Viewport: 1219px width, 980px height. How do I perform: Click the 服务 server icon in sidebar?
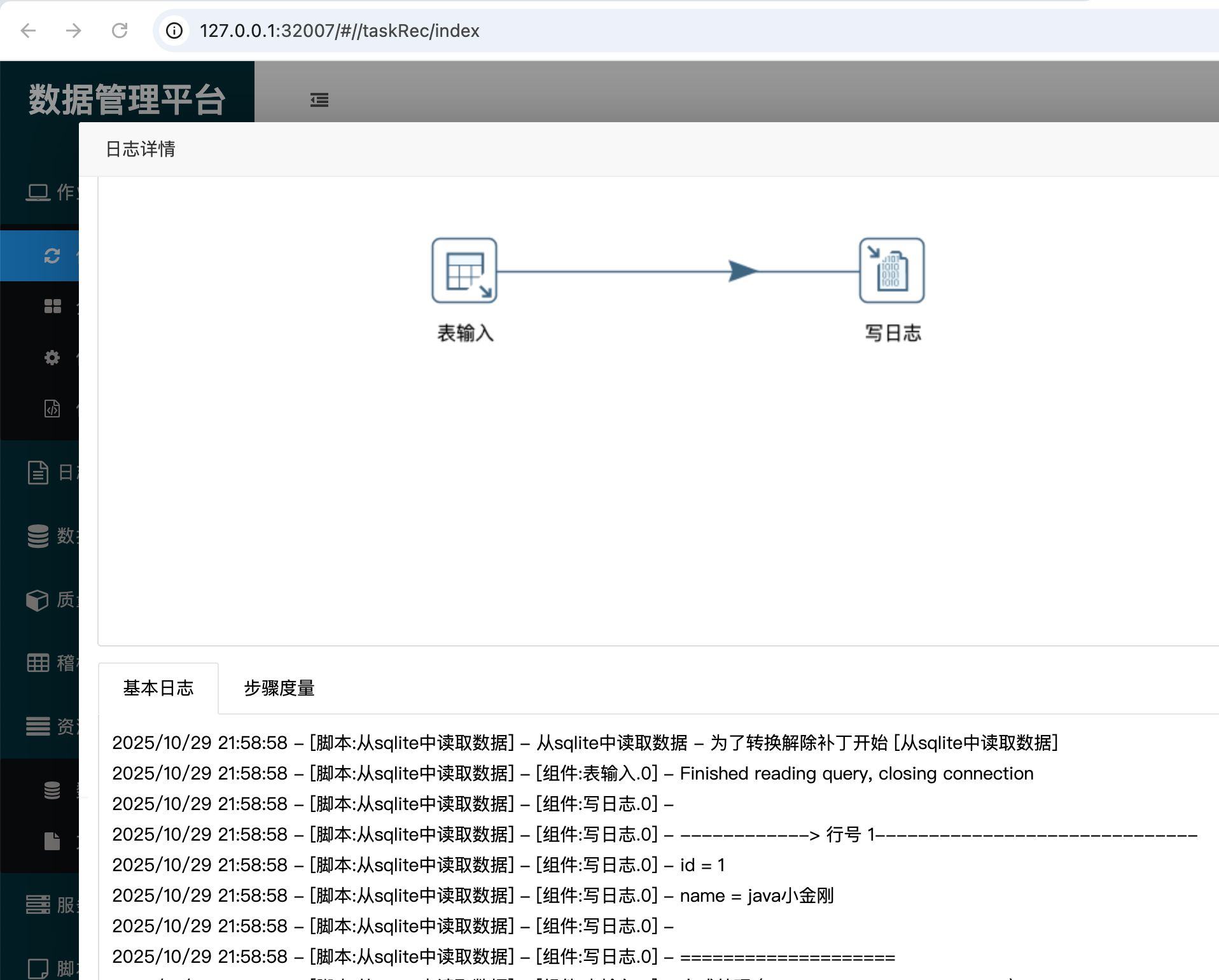point(37,905)
